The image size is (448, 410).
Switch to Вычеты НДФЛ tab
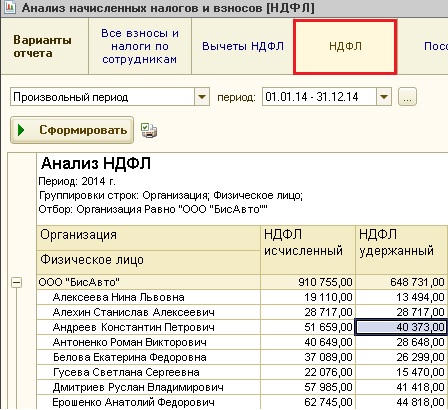pyautogui.click(x=243, y=46)
